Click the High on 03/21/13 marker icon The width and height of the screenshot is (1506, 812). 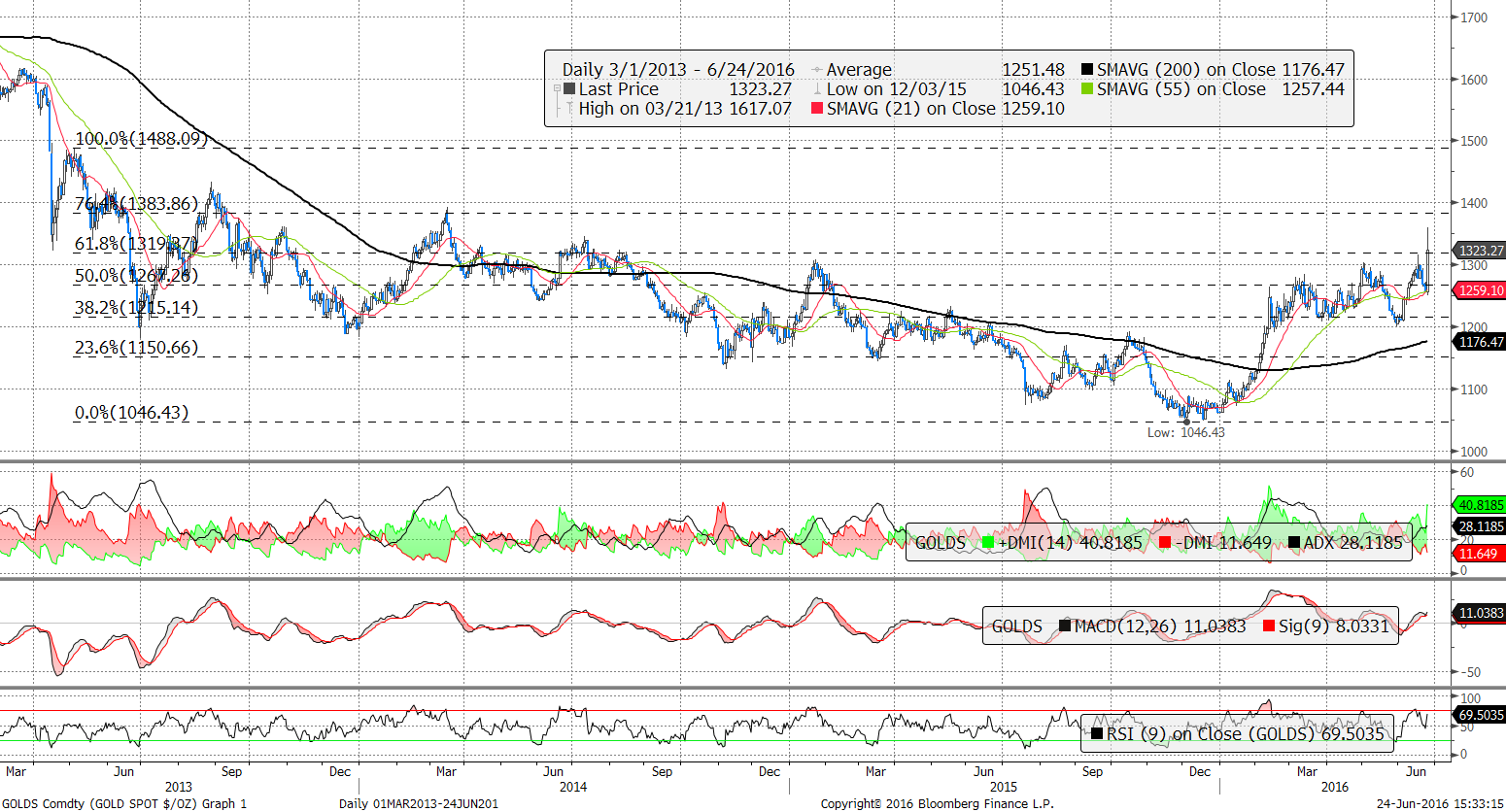tap(569, 109)
